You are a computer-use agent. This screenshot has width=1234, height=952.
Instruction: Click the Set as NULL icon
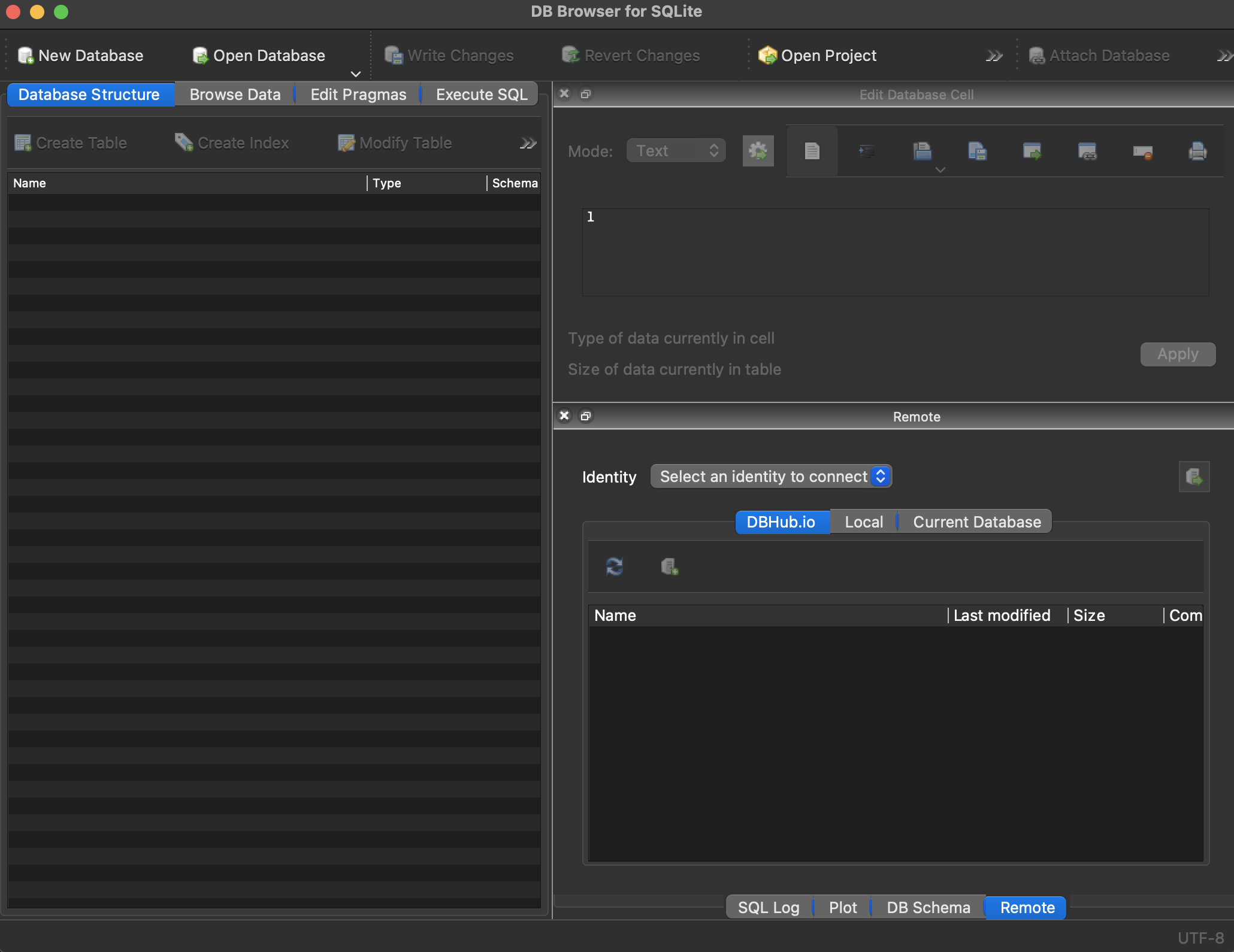click(x=1142, y=151)
